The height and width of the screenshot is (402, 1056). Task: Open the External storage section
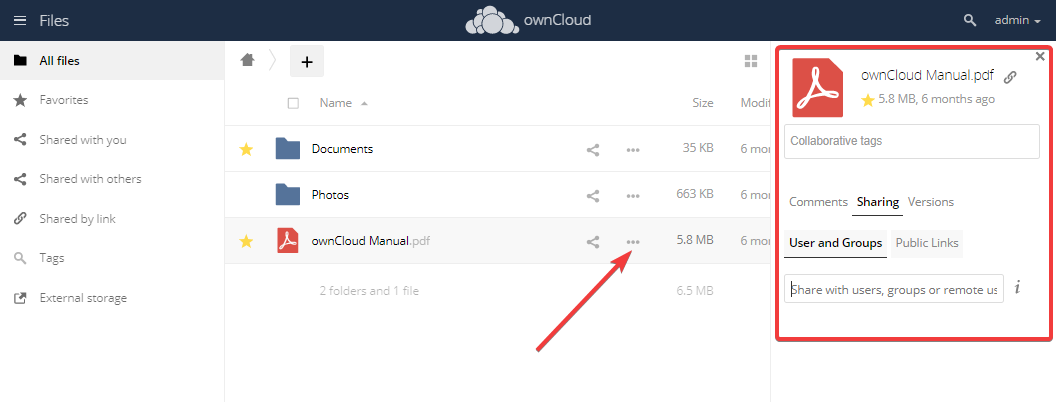pos(83,298)
